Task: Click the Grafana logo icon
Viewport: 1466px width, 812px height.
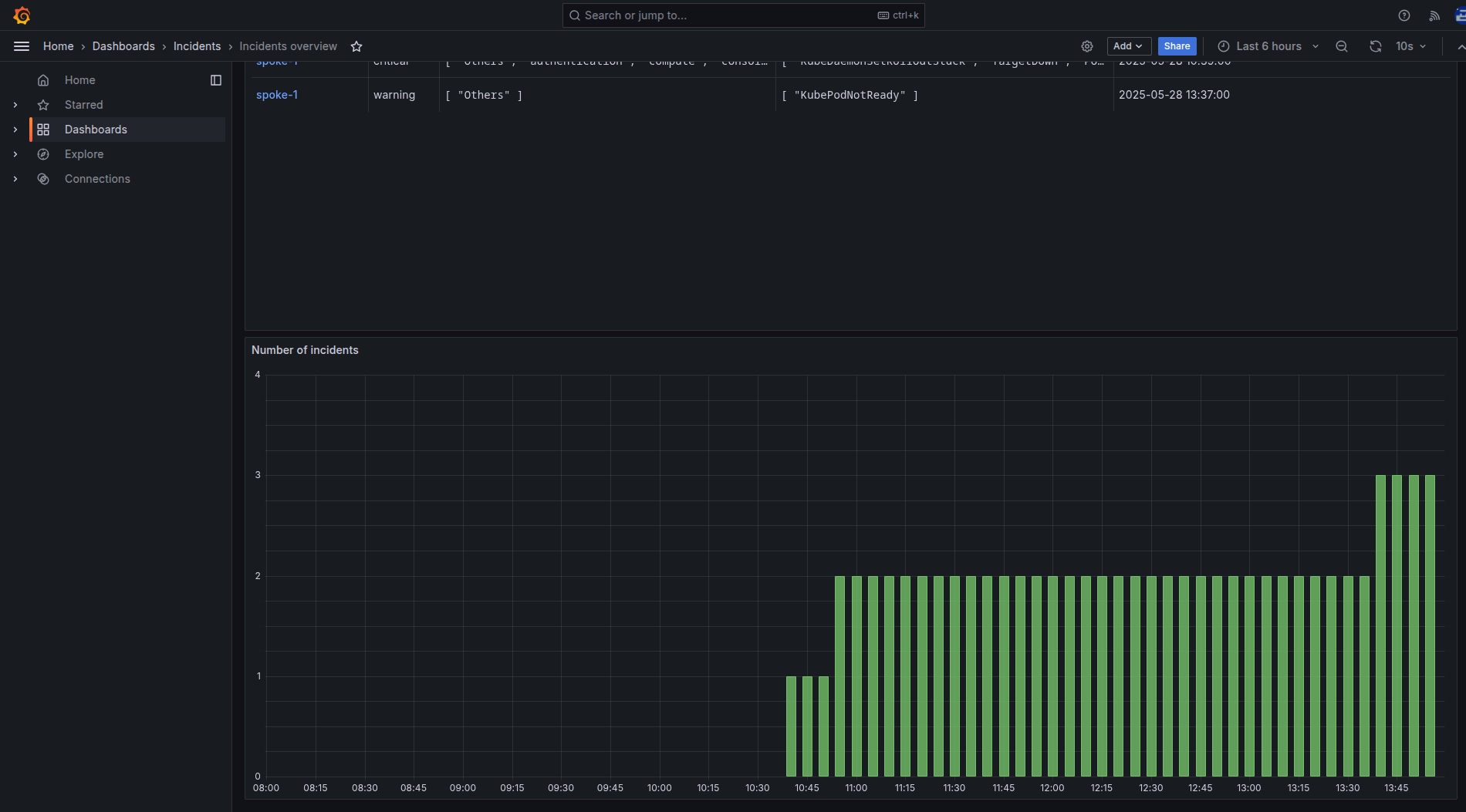Action: [22, 15]
